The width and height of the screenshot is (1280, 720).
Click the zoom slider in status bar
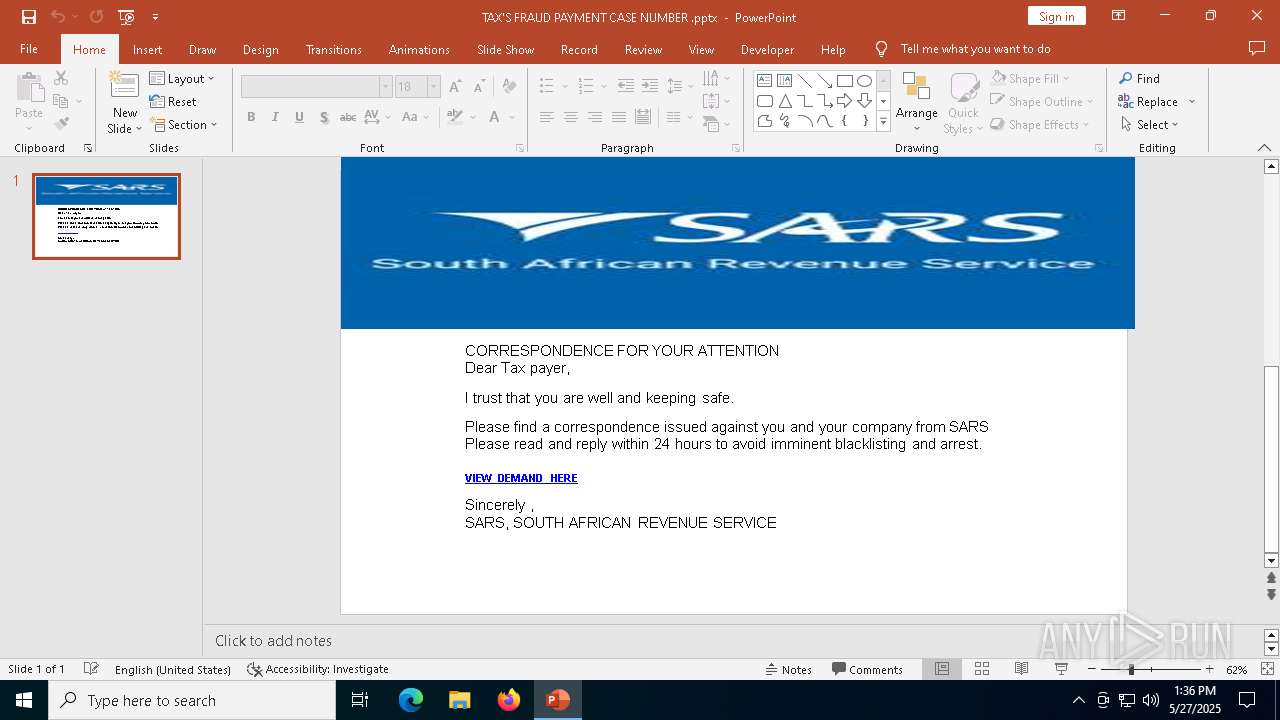pos(1150,669)
